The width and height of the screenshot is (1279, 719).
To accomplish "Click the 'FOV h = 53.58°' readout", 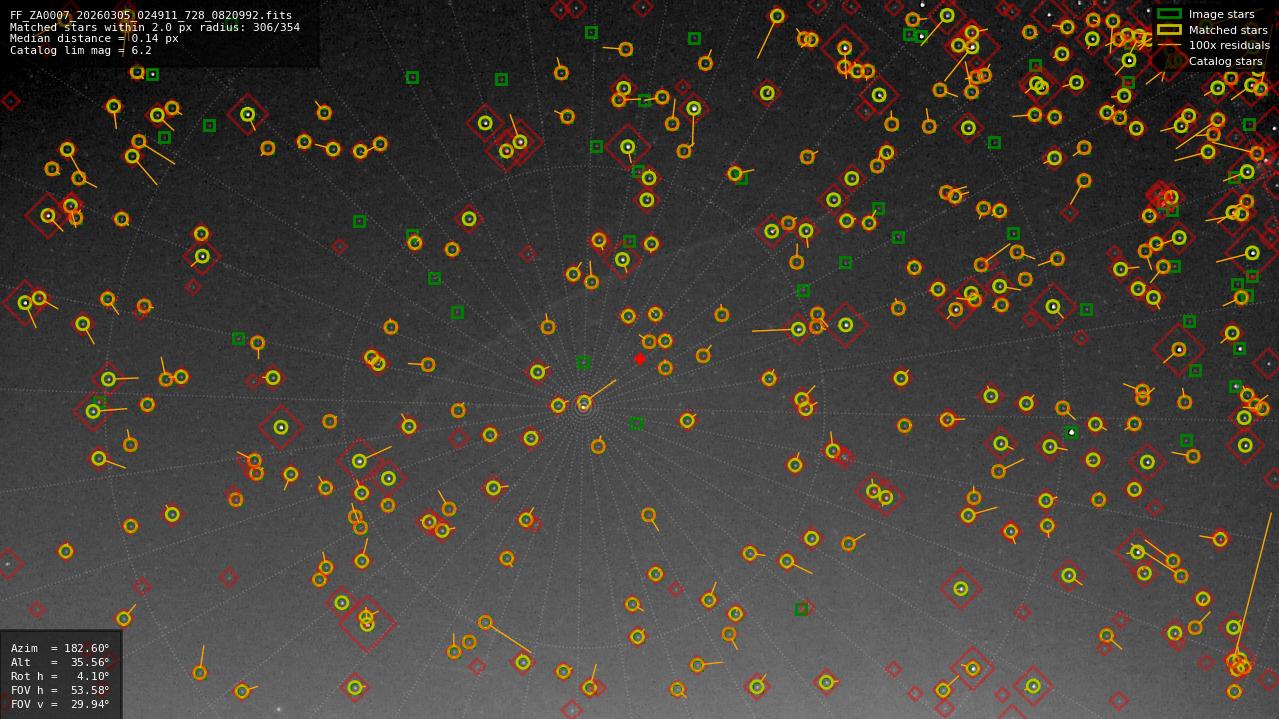I will pos(60,690).
